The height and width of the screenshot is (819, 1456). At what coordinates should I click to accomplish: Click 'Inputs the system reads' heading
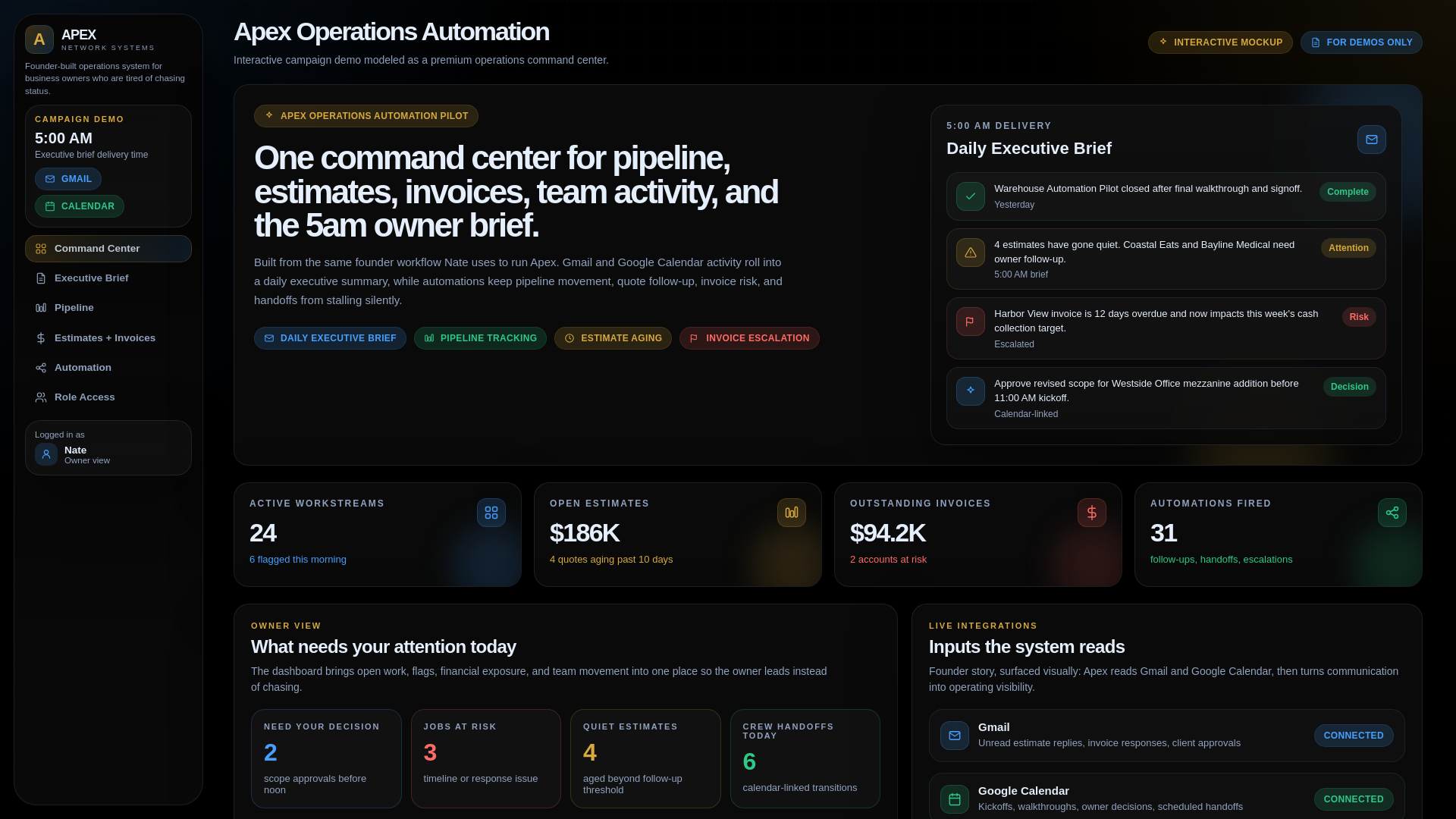point(1027,647)
